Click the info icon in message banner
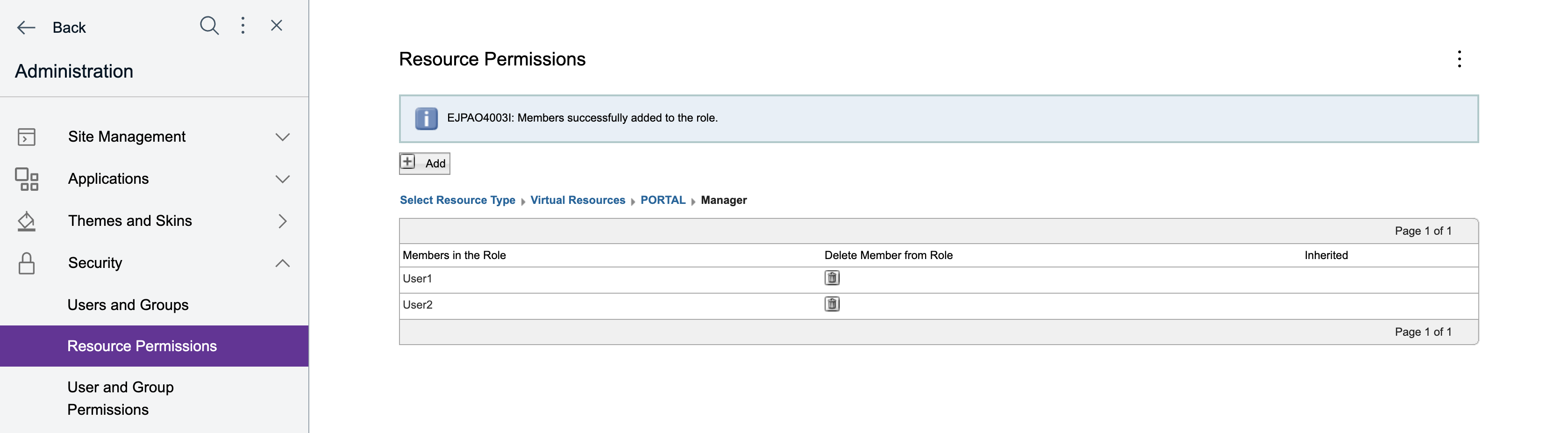Viewport: 1568px width, 433px height. pos(426,118)
